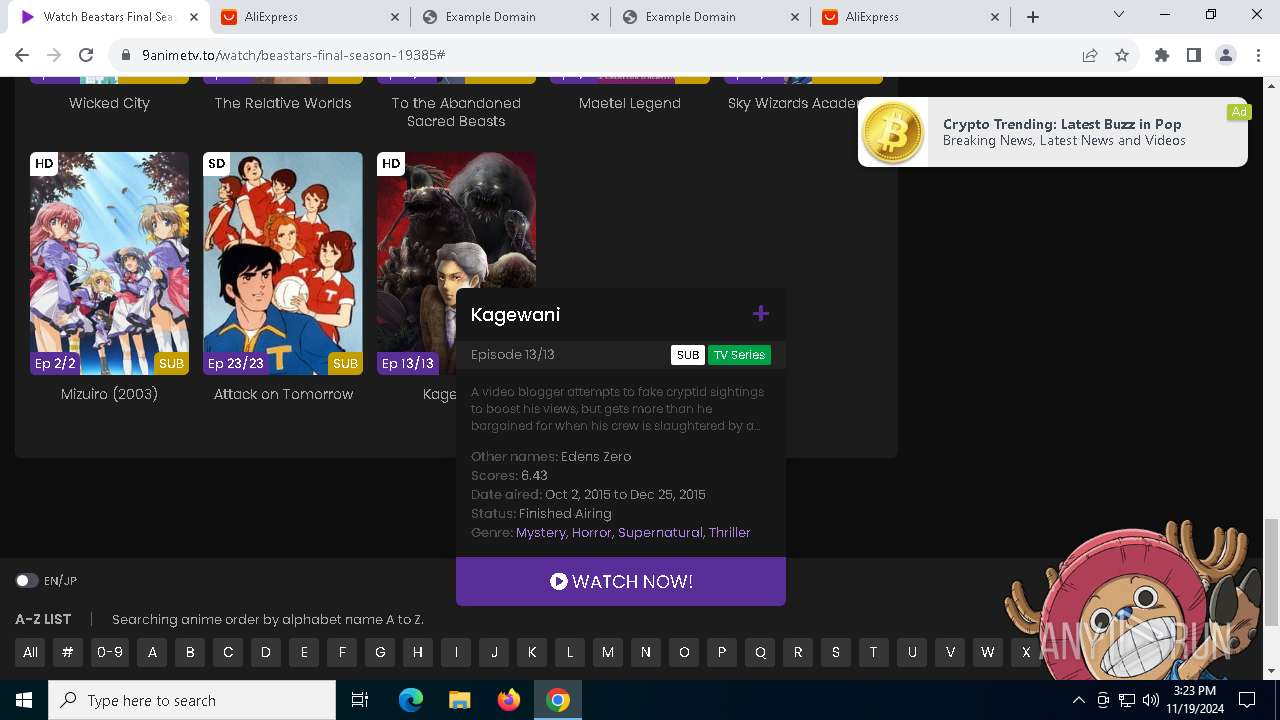This screenshot has width=1280, height=720.
Task: Open Windows Start menu
Action: pos(24,700)
